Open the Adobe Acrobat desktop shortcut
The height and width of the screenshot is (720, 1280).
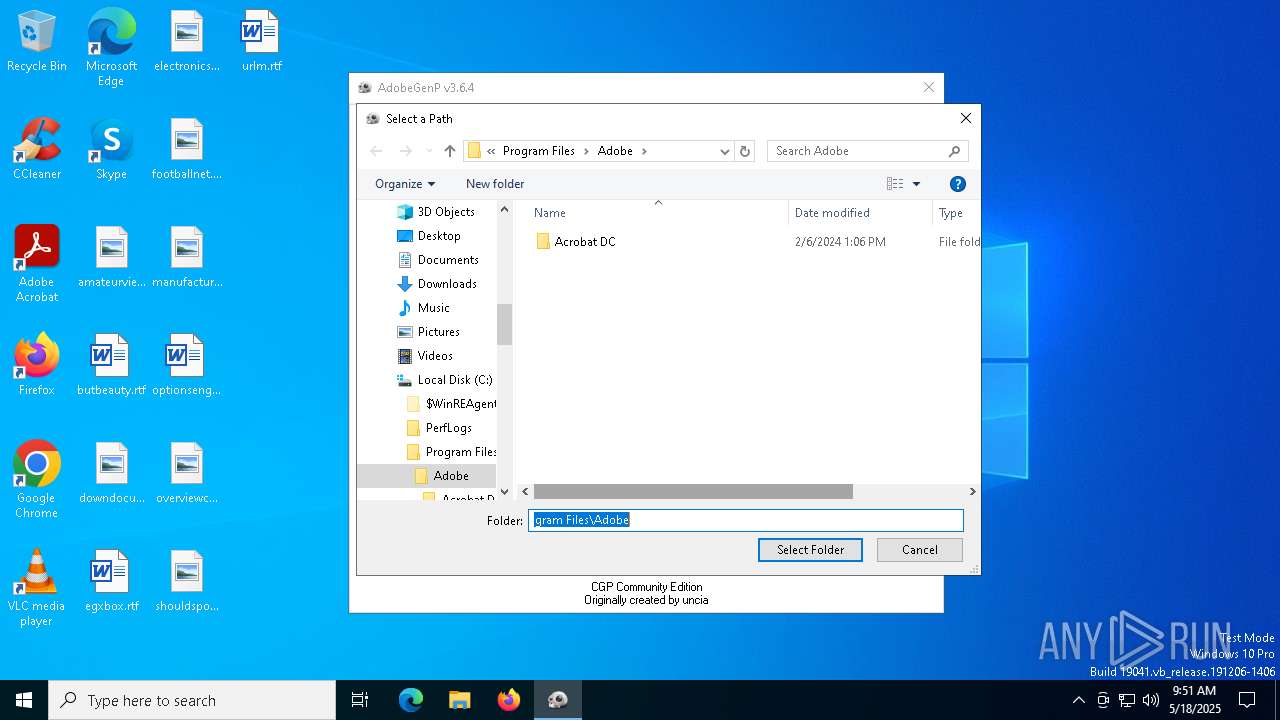tap(37, 264)
